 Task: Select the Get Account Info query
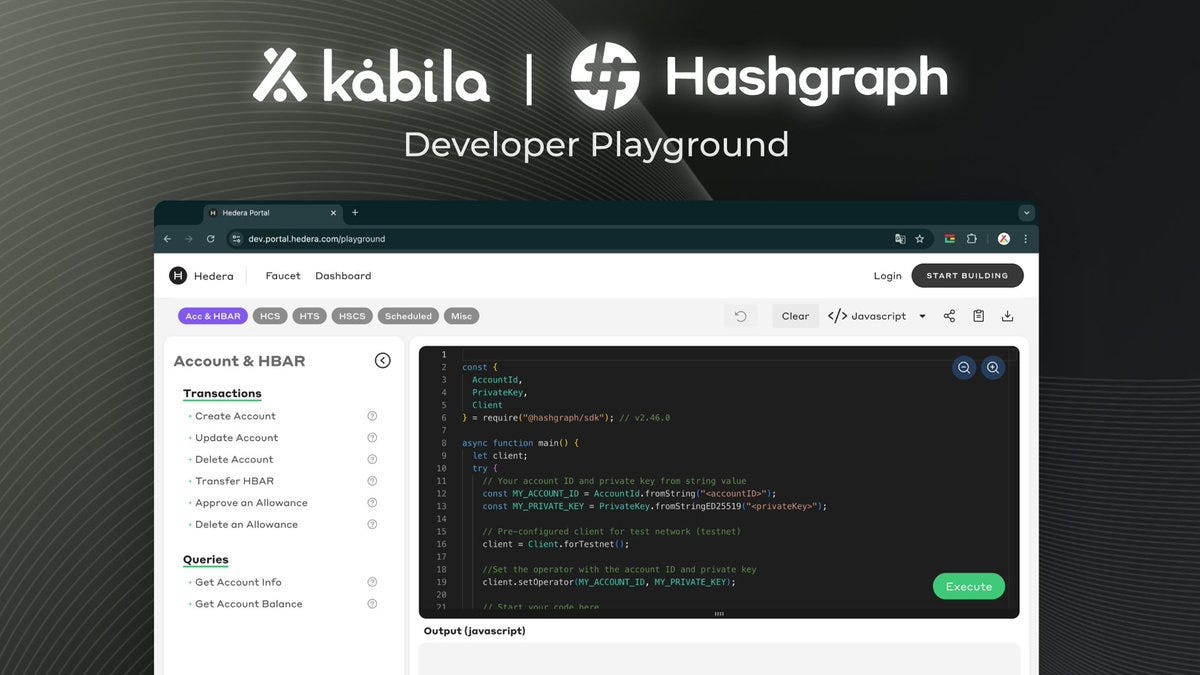[238, 582]
